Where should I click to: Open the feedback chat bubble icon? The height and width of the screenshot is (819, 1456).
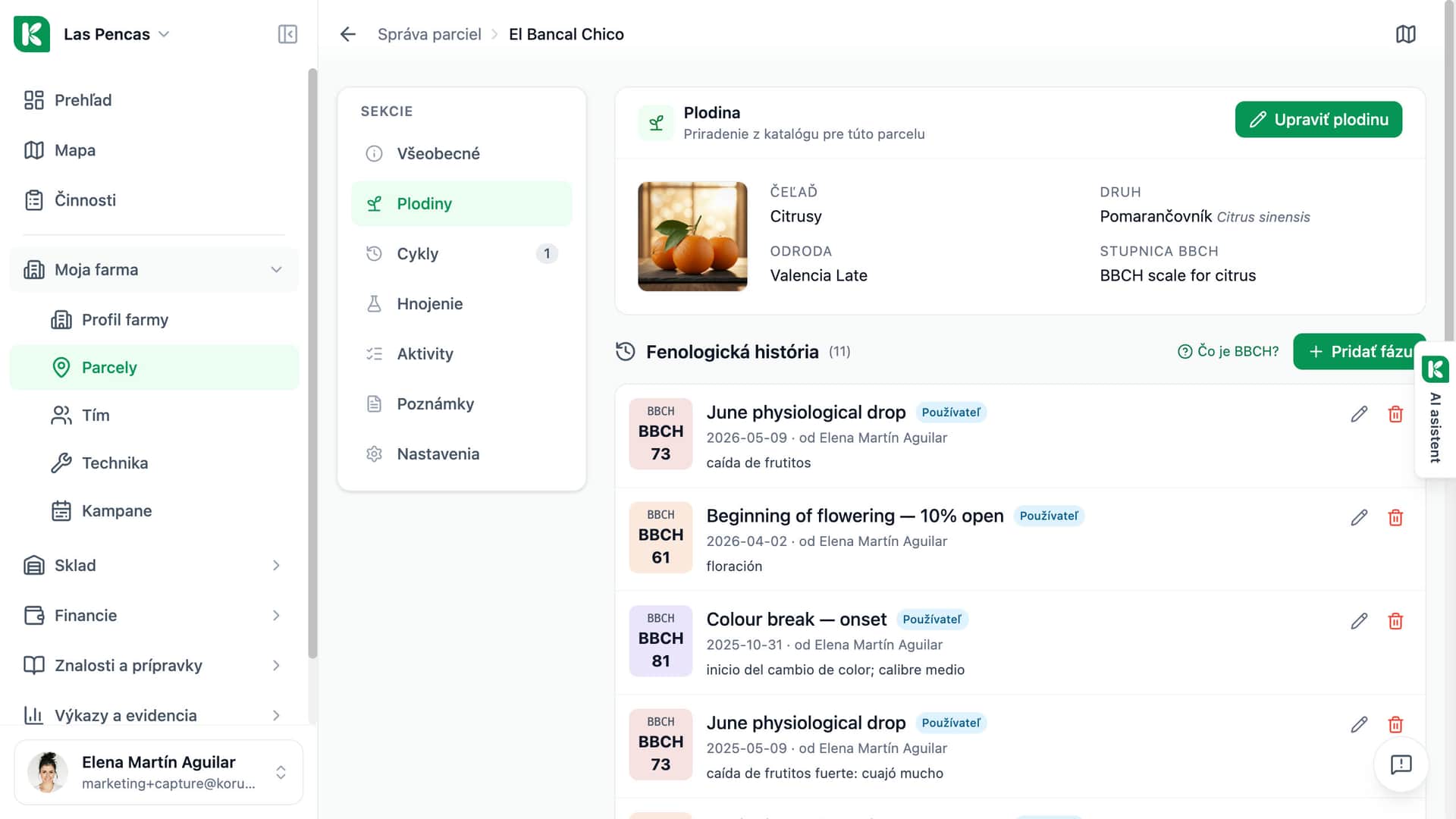pos(1401,764)
